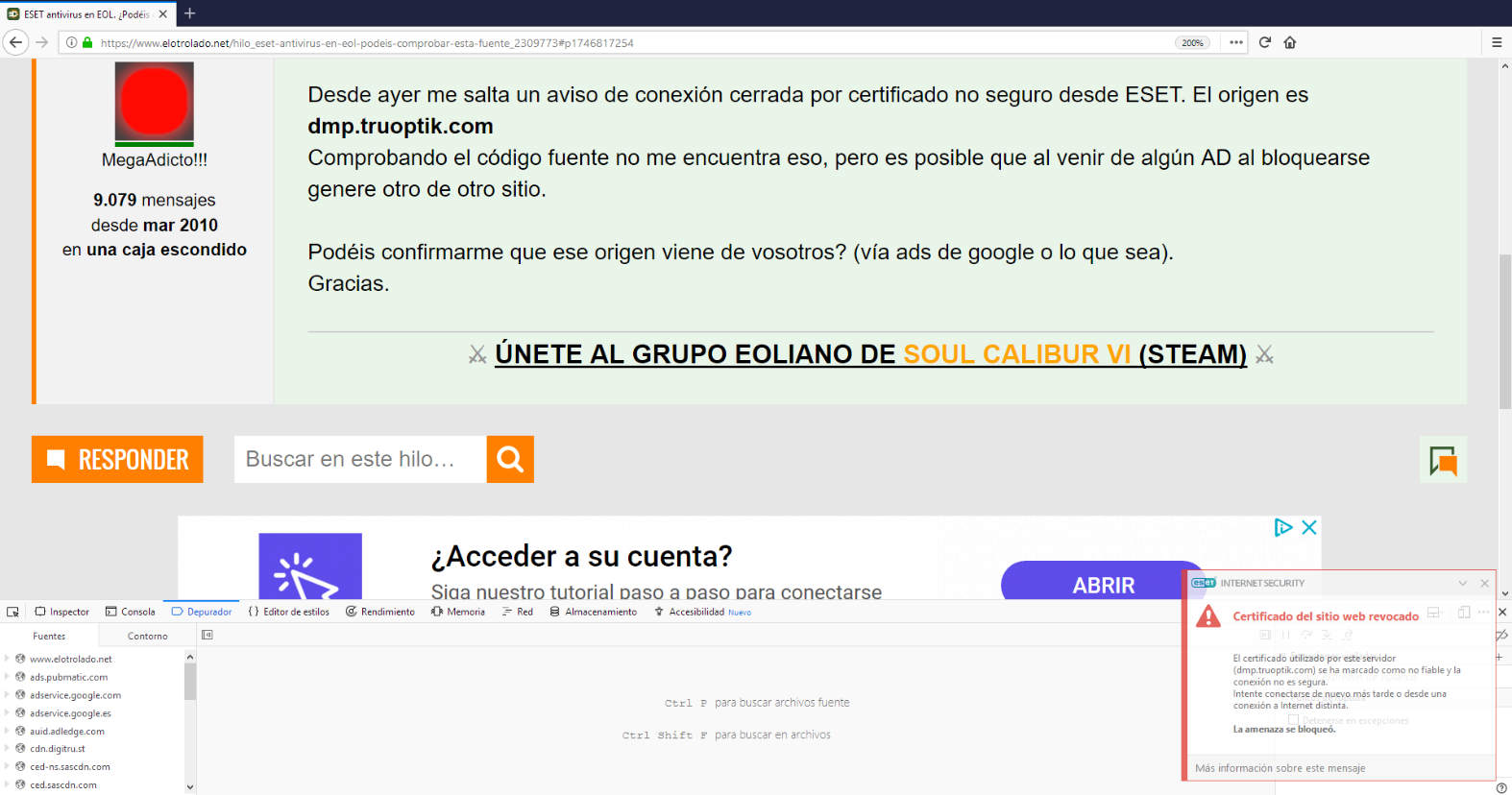1512x795 pixels.
Task: Go to the browser home page
Action: (x=1290, y=42)
